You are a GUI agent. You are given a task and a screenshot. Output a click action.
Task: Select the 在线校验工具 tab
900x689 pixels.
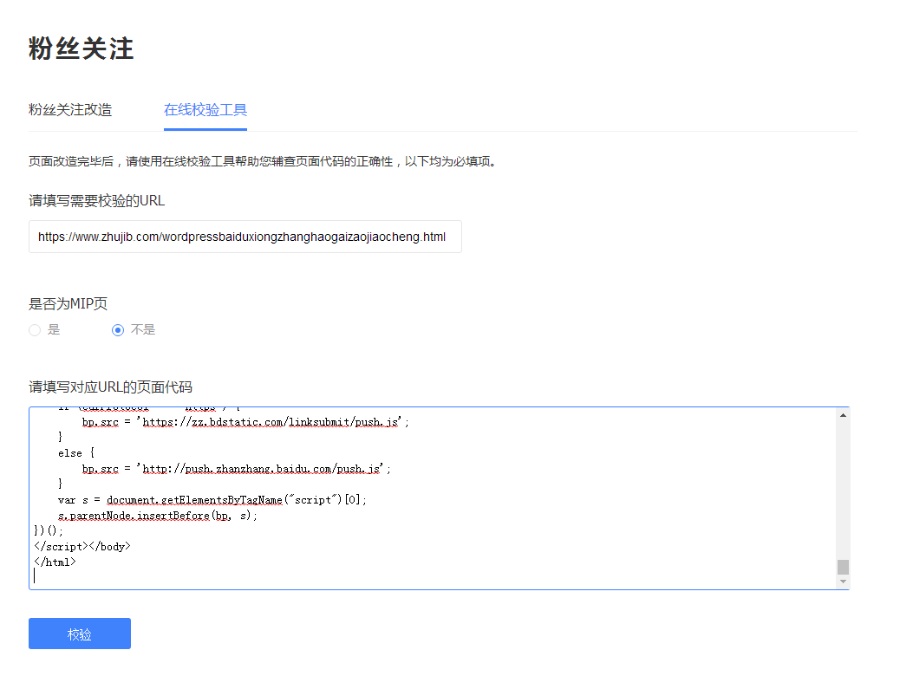(x=205, y=110)
